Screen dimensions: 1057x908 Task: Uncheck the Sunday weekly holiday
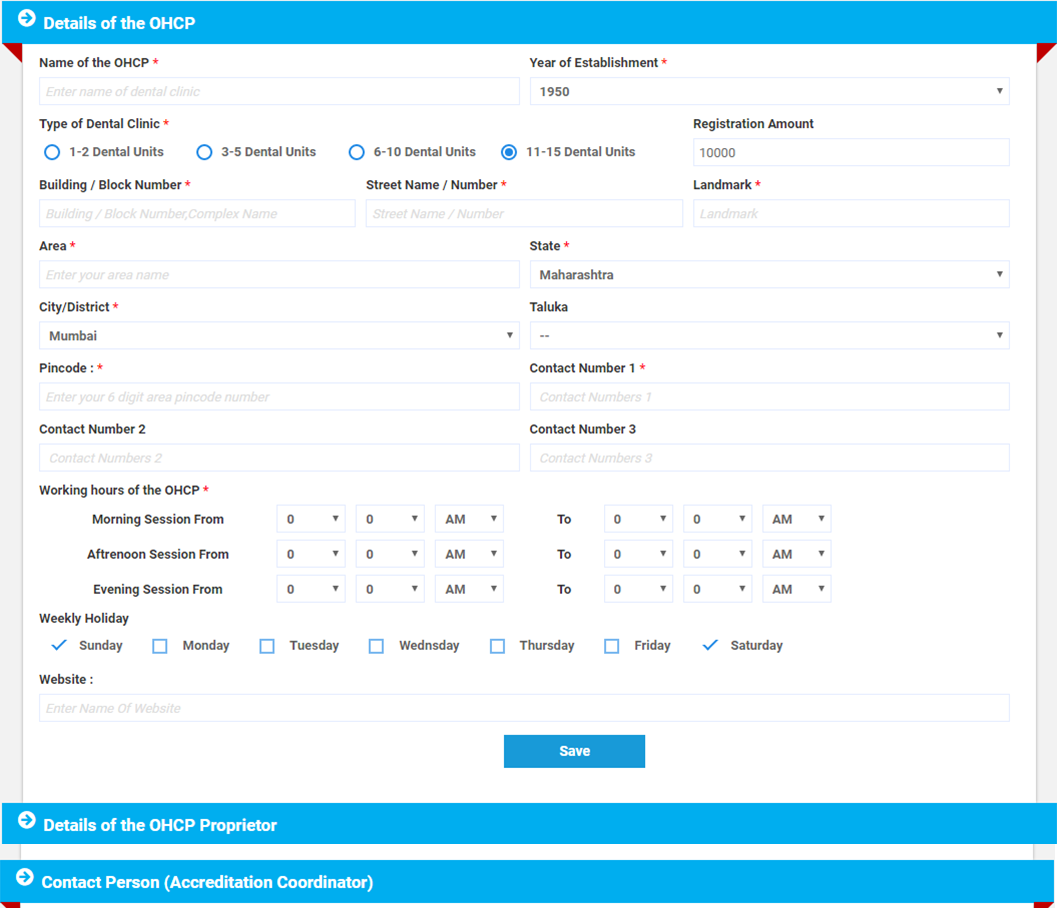click(59, 646)
